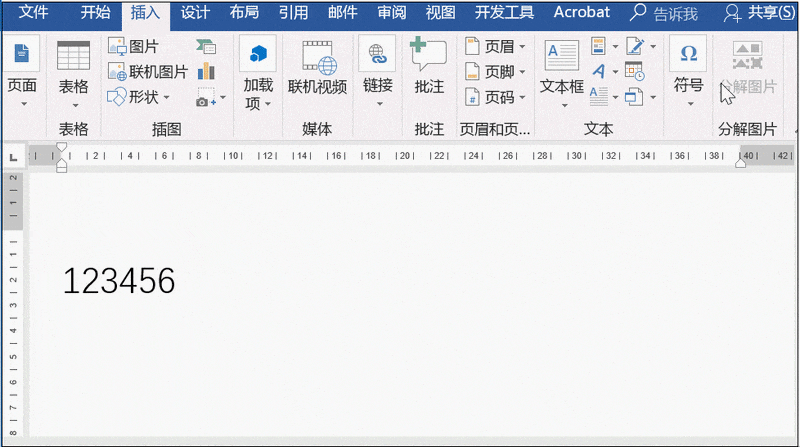Switch to the 布局 tab
This screenshot has width=800, height=447.
pyautogui.click(x=244, y=12)
